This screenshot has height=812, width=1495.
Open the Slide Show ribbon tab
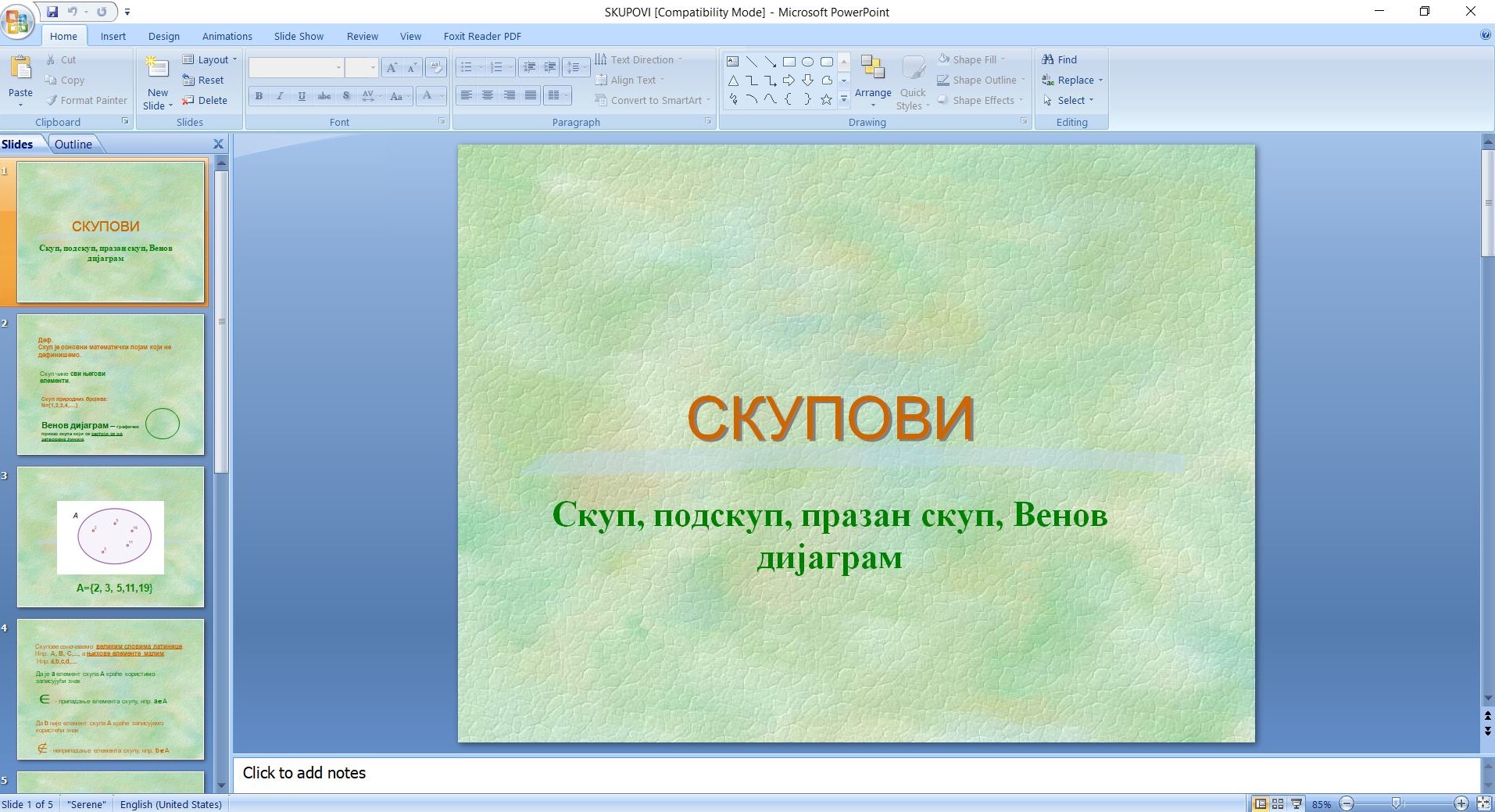(298, 36)
